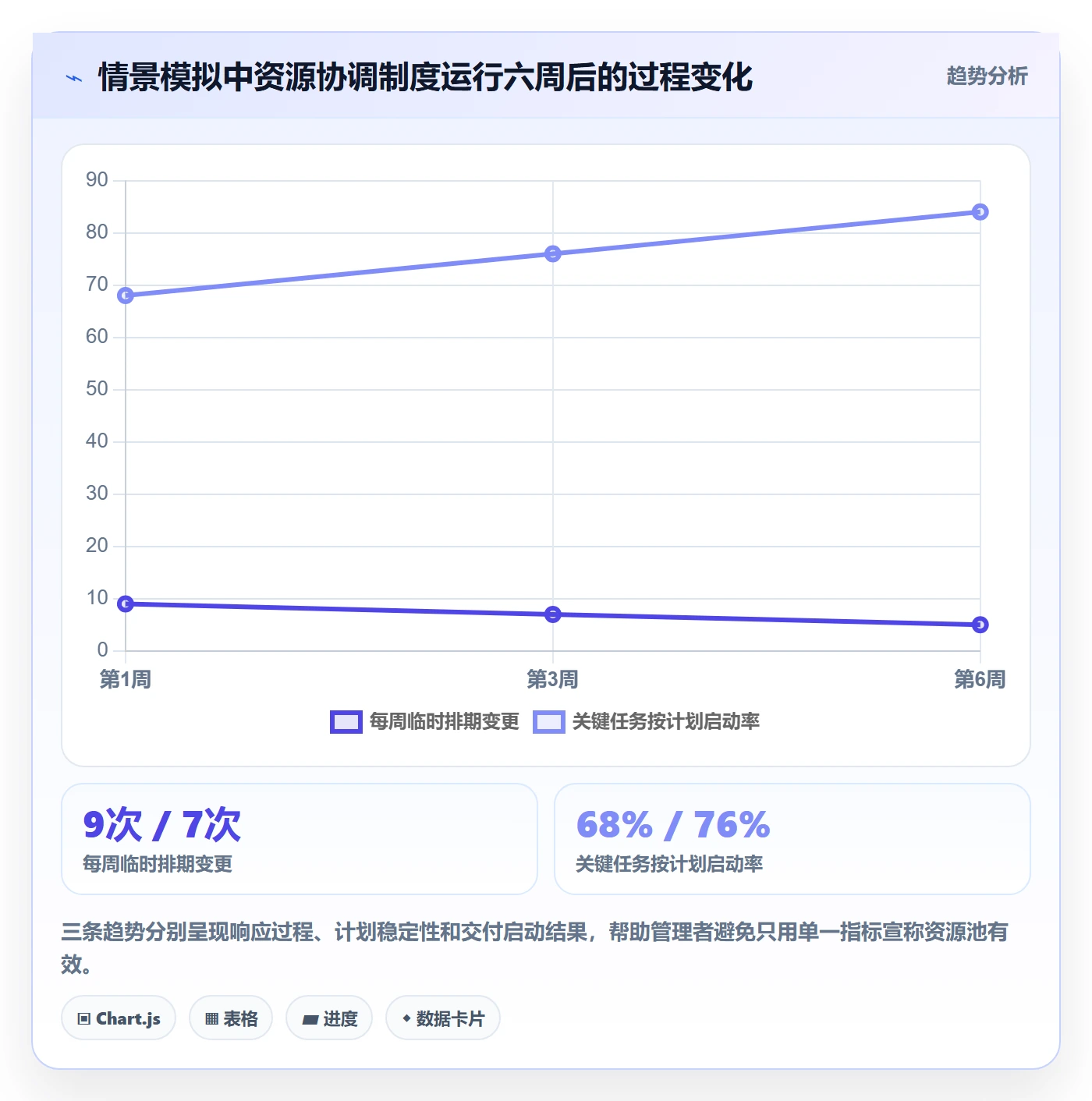Click the square icon in Chart.js chip

tap(84, 1019)
